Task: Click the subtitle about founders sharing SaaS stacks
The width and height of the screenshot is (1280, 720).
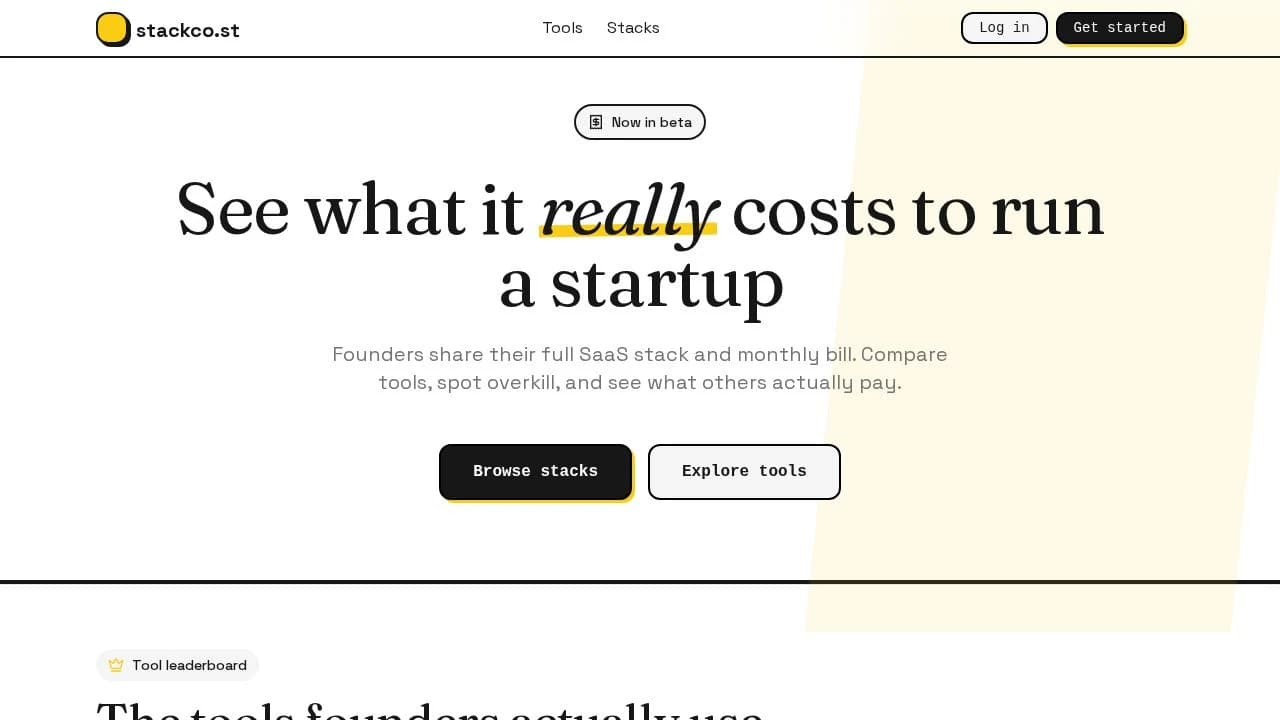Action: tap(640, 368)
